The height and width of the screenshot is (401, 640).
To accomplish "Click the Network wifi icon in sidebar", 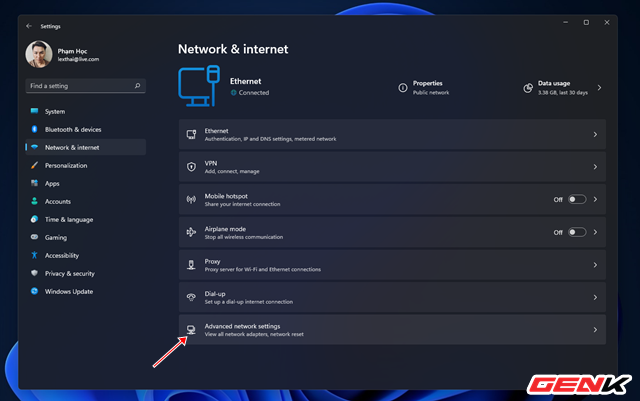I will pyautogui.click(x=34, y=147).
